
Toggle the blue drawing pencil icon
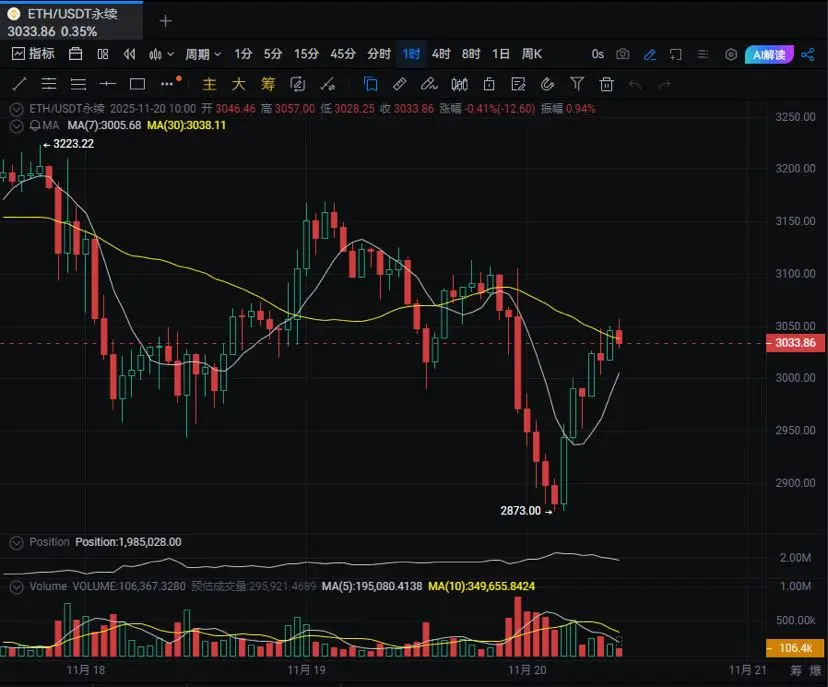tap(650, 54)
